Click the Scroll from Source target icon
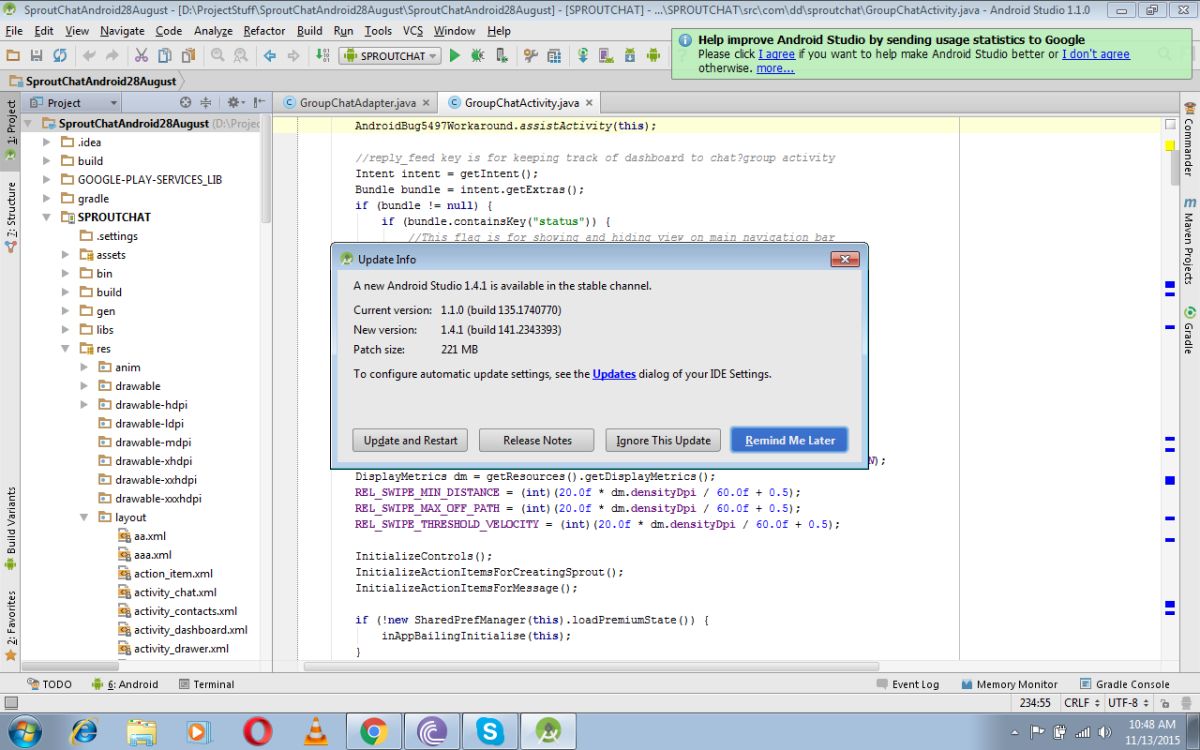Screen dimensions: 1200x750 185,102
